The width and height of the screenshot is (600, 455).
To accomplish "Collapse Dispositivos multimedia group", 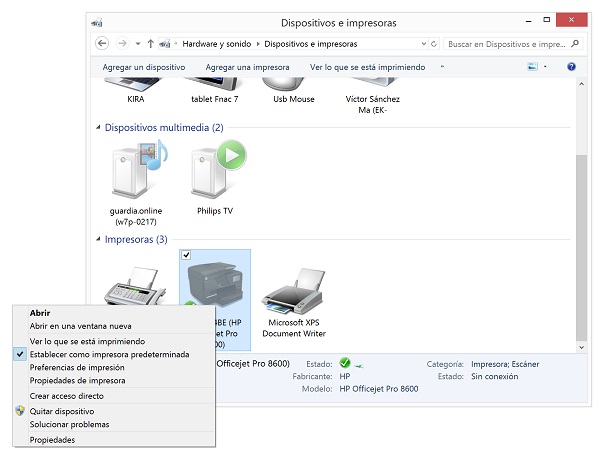I will point(98,127).
